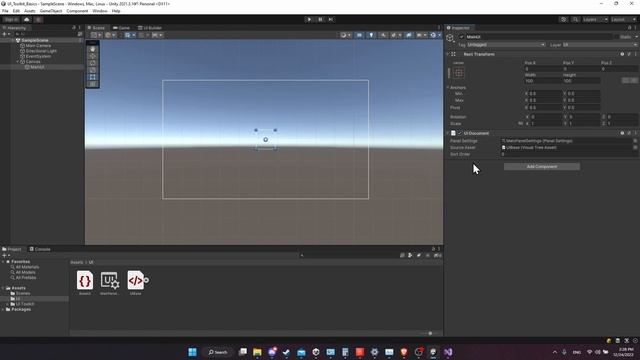Click the Sign in button
The width and height of the screenshot is (640, 360).
pos(11,20)
